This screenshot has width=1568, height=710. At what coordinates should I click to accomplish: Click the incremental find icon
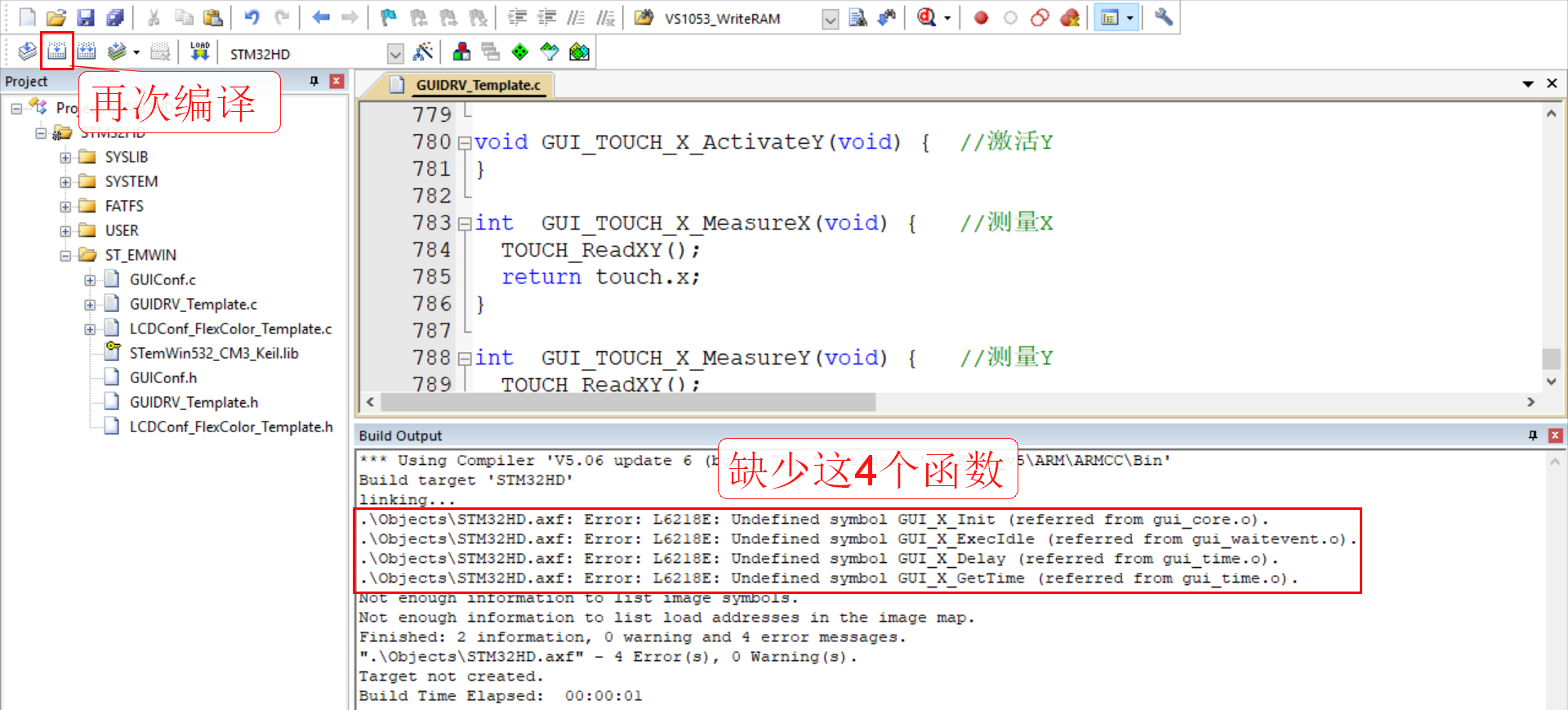point(887,17)
